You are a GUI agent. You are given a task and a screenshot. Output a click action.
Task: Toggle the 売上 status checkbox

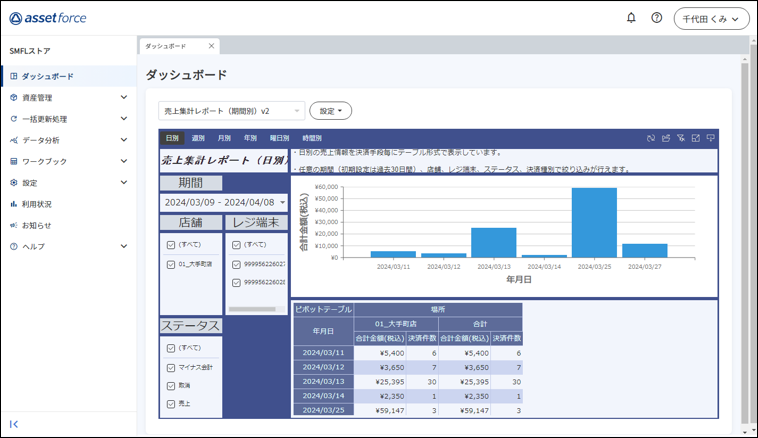(171, 403)
